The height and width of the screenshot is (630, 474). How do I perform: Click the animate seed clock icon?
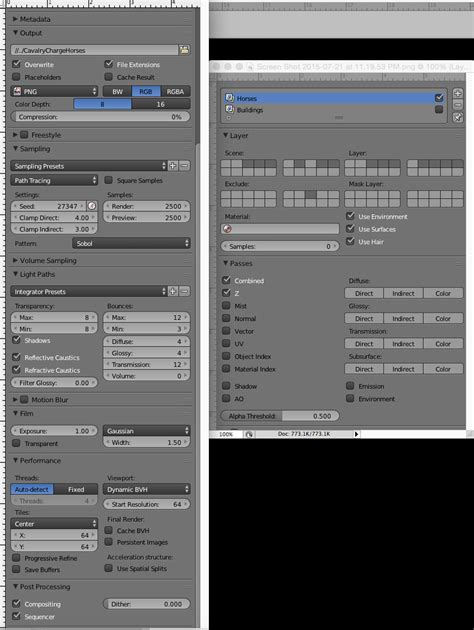92,206
